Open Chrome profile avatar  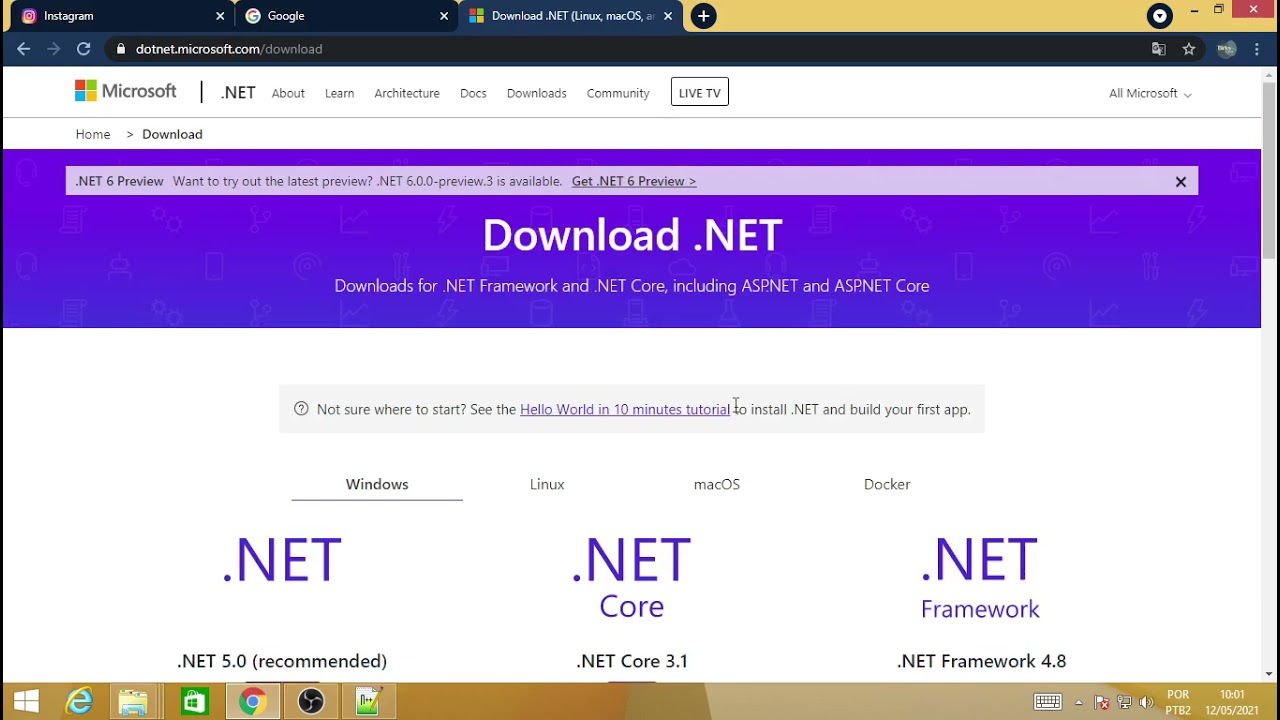pyautogui.click(x=1226, y=49)
